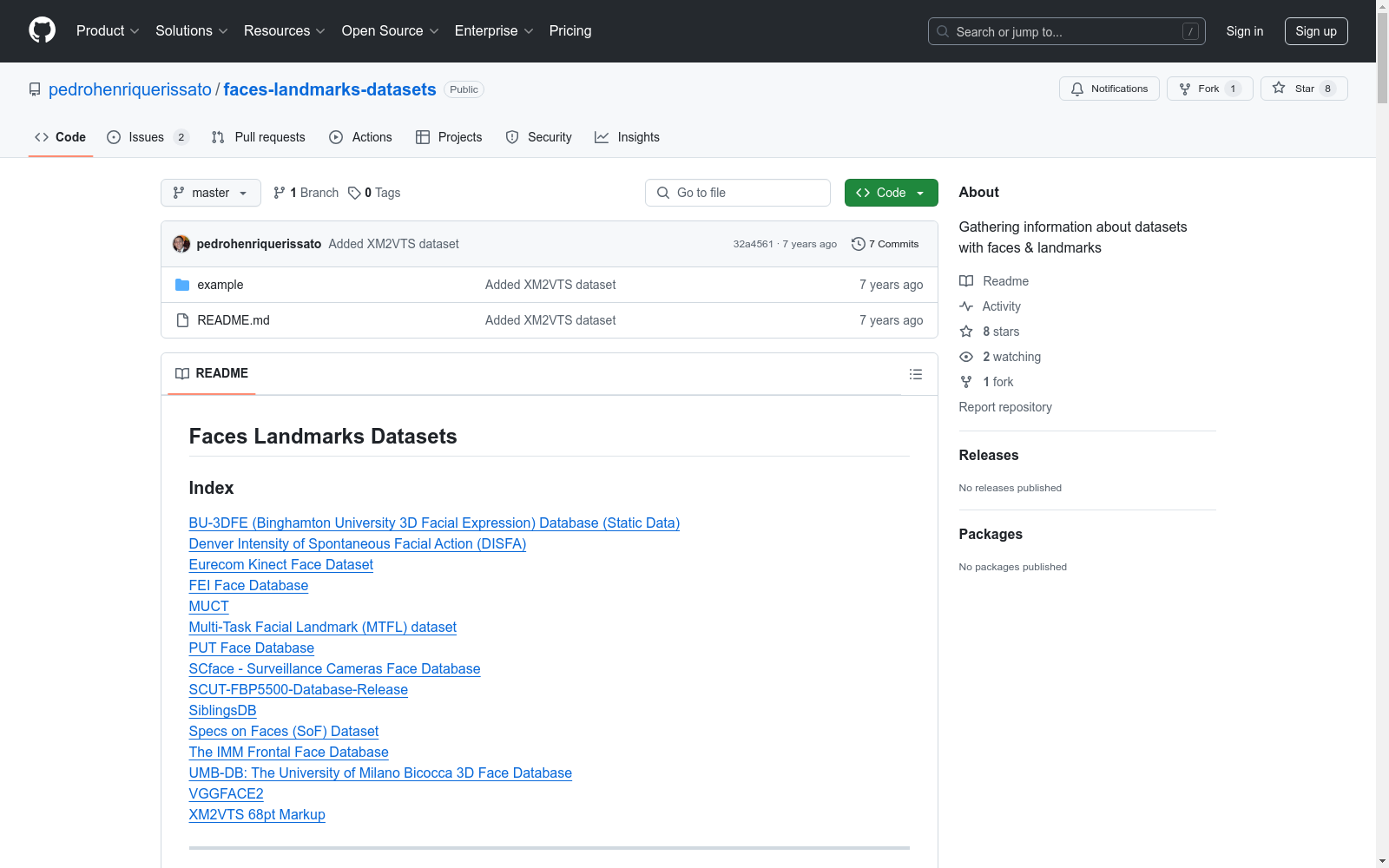Open the pedrohenriquerissato profile link
This screenshot has width=1389, height=868.
coord(130,89)
